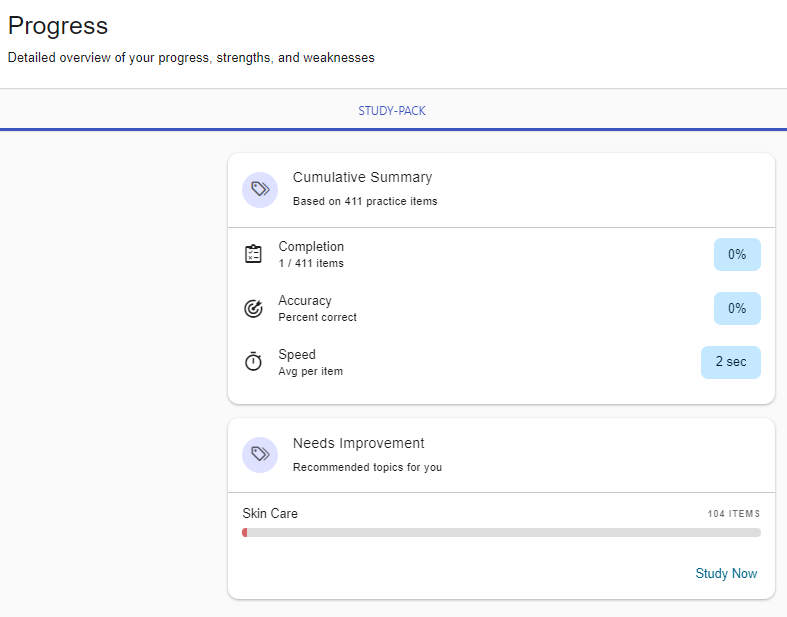787x617 pixels.
Task: Click the Cumulative Summary title
Action: click(x=362, y=177)
